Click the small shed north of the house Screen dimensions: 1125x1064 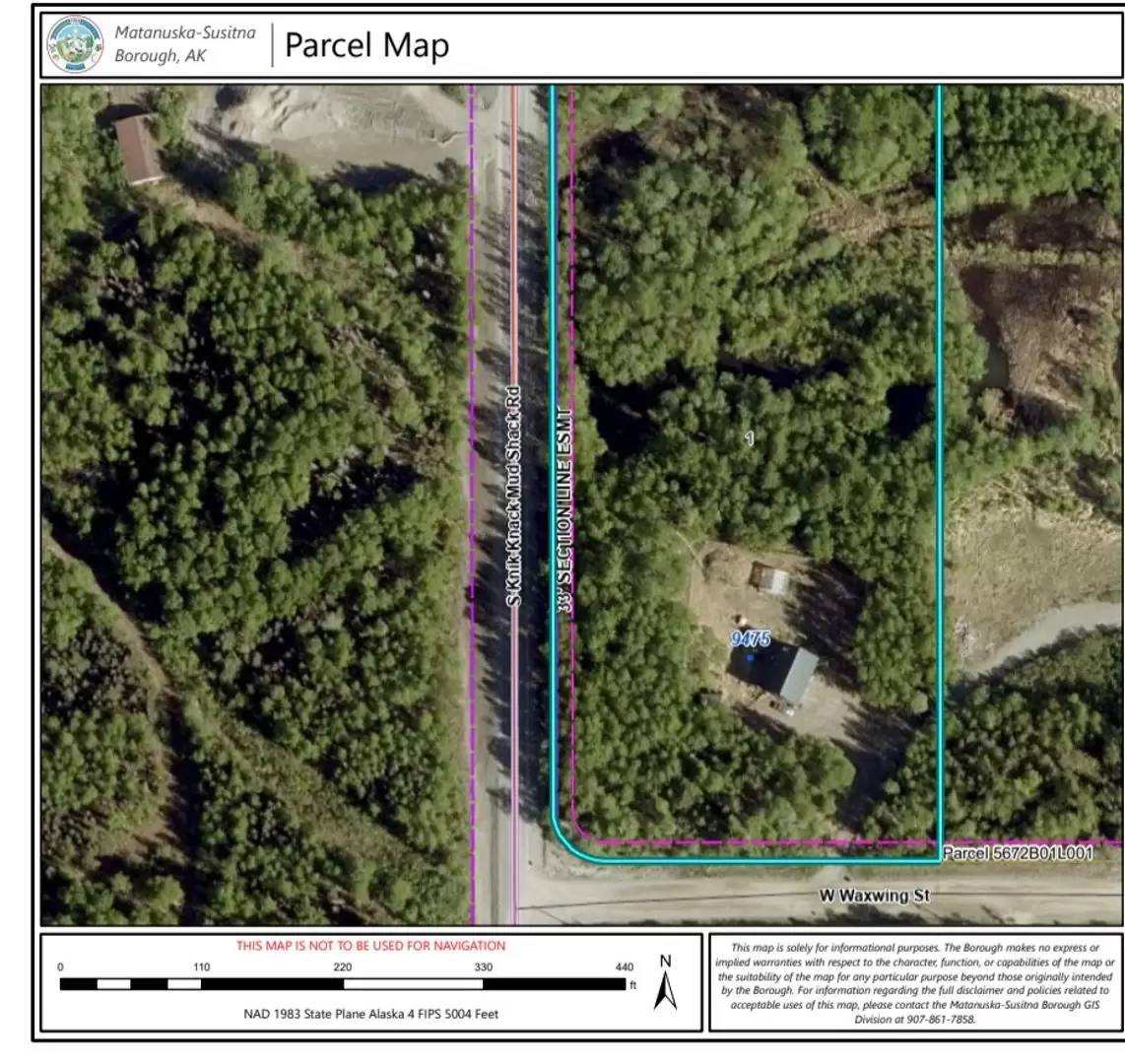point(769,578)
